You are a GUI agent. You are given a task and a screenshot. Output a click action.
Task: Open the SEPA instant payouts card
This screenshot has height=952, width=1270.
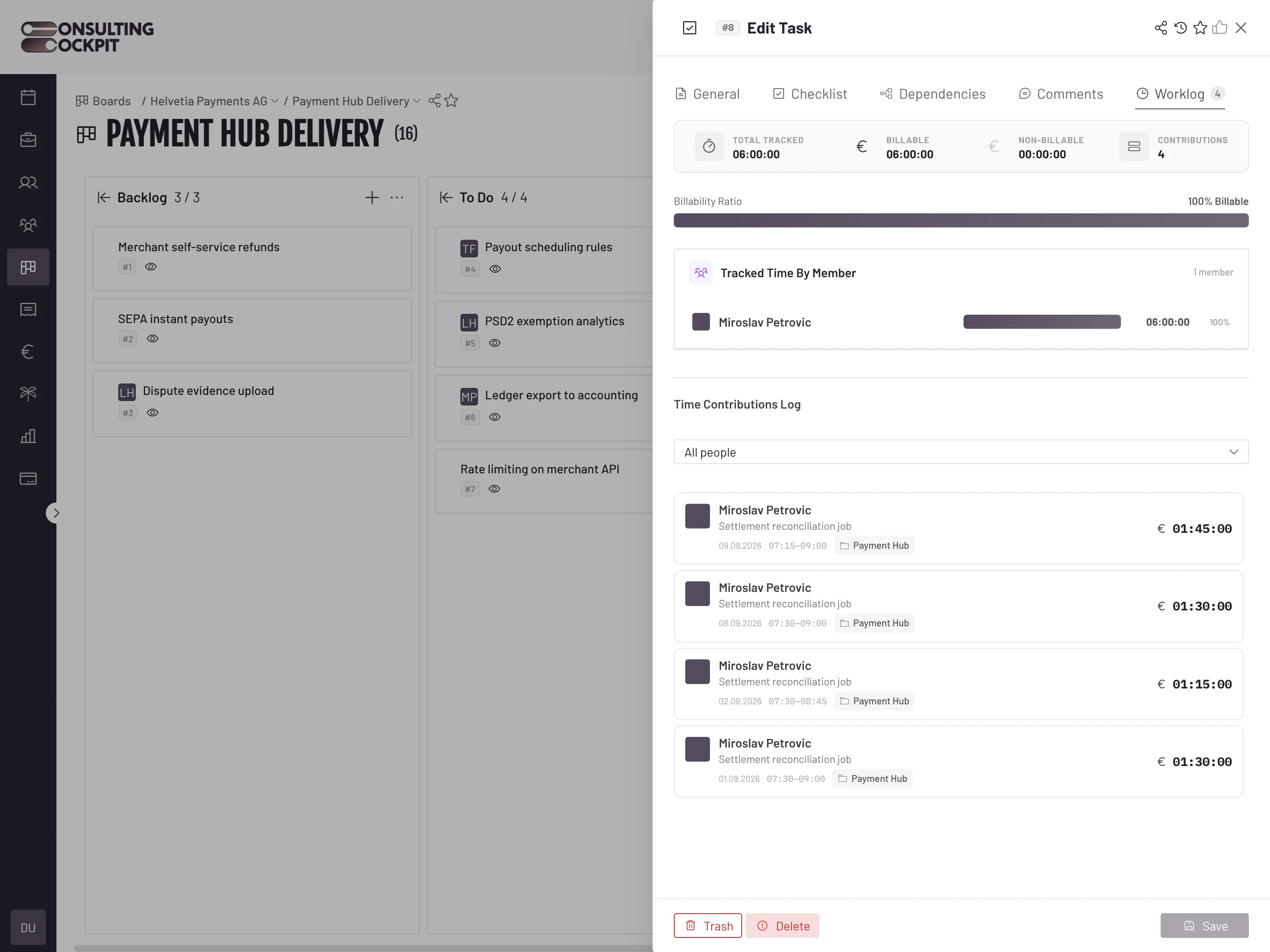coord(252,331)
